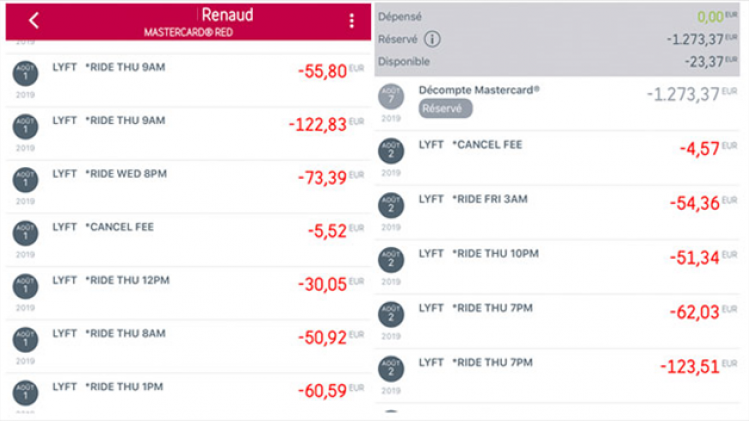
Task: Open the three-dot options menu
Action: pos(351,21)
